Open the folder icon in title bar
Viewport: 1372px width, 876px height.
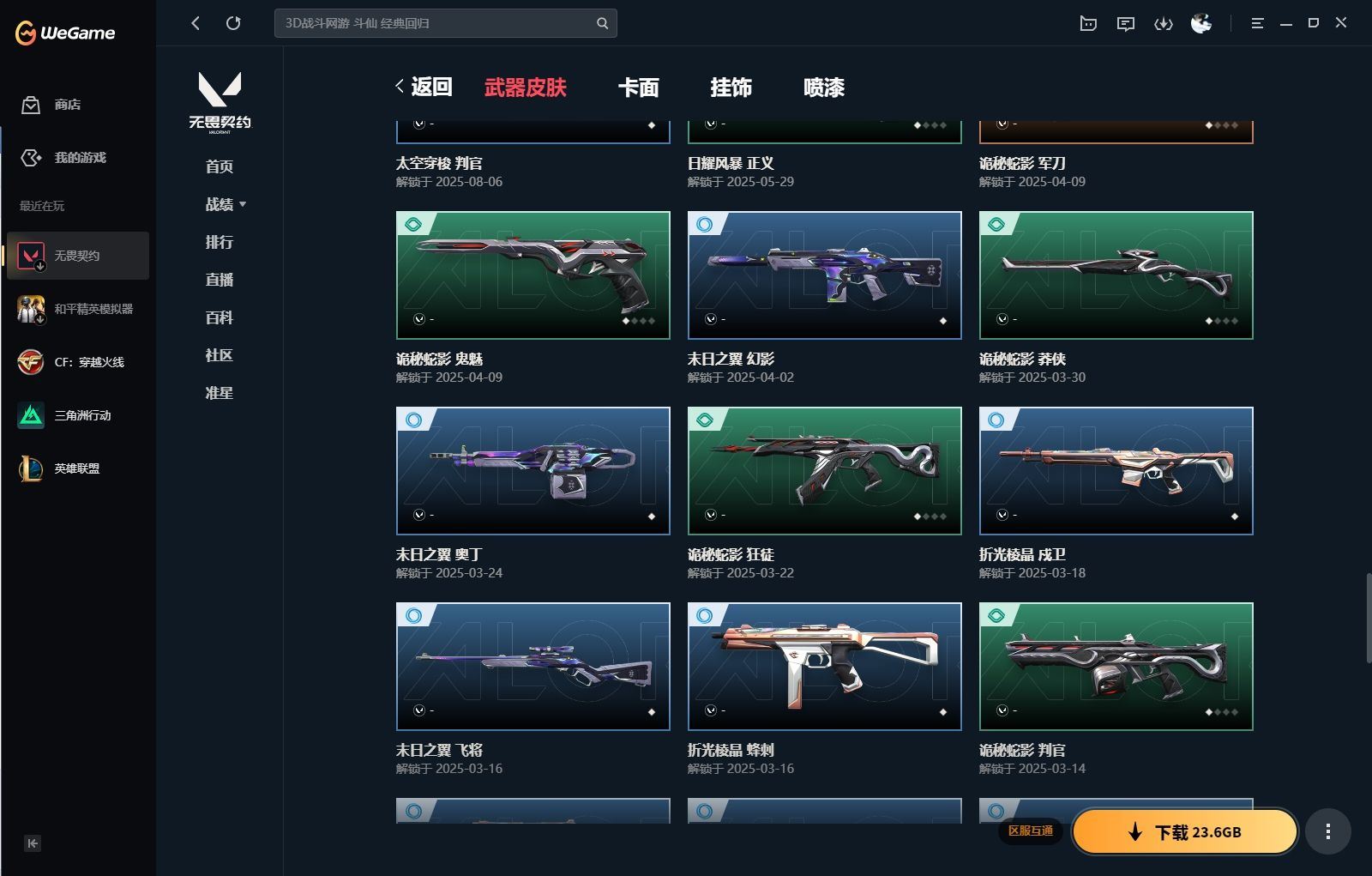pos(1088,24)
